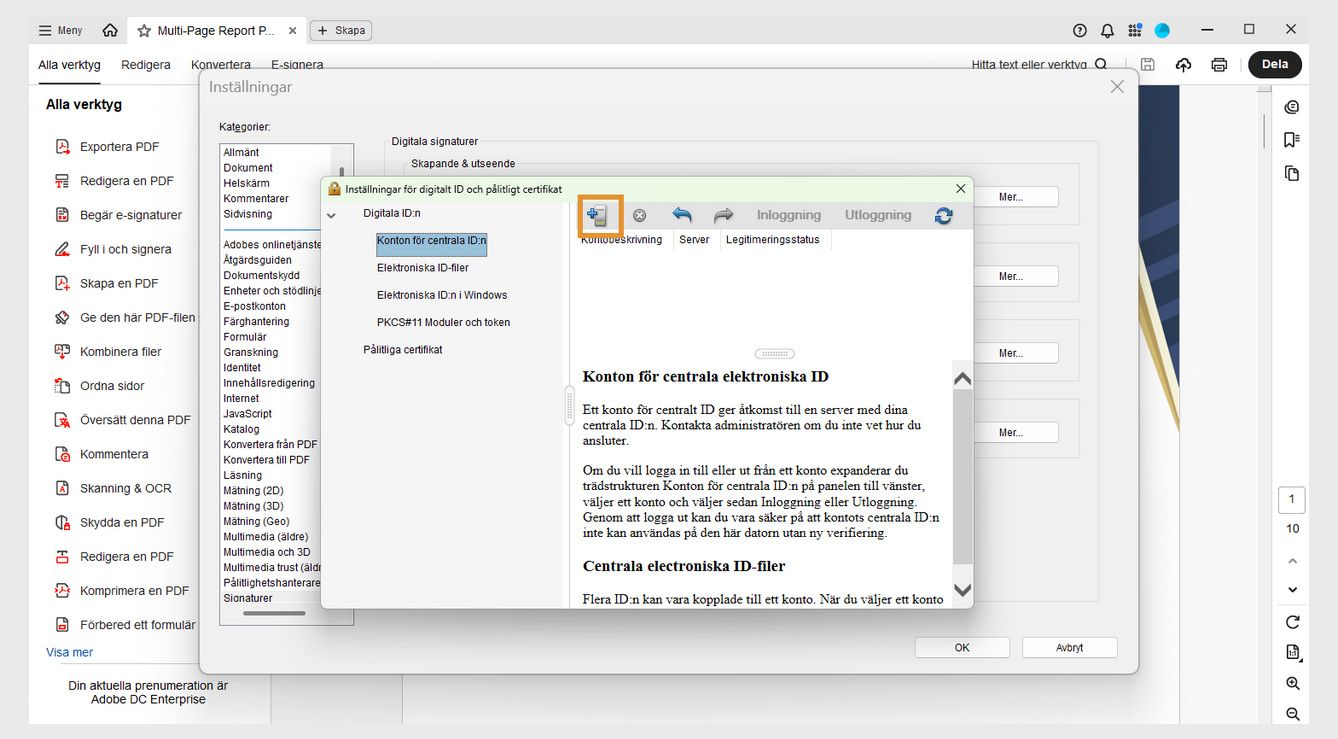The width and height of the screenshot is (1338, 739).
Task: Open the Acrobat home icon
Action: point(110,30)
